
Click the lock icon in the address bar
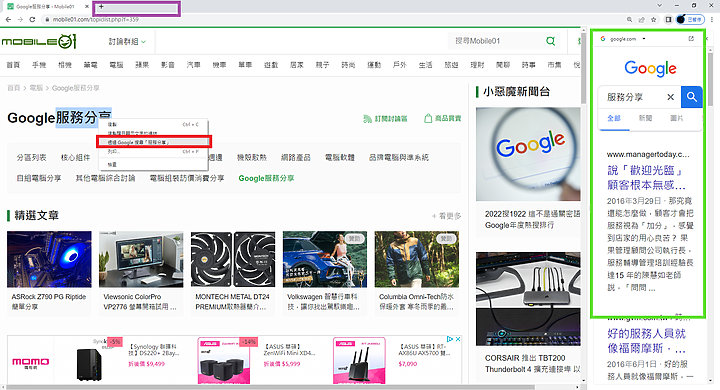point(47,19)
